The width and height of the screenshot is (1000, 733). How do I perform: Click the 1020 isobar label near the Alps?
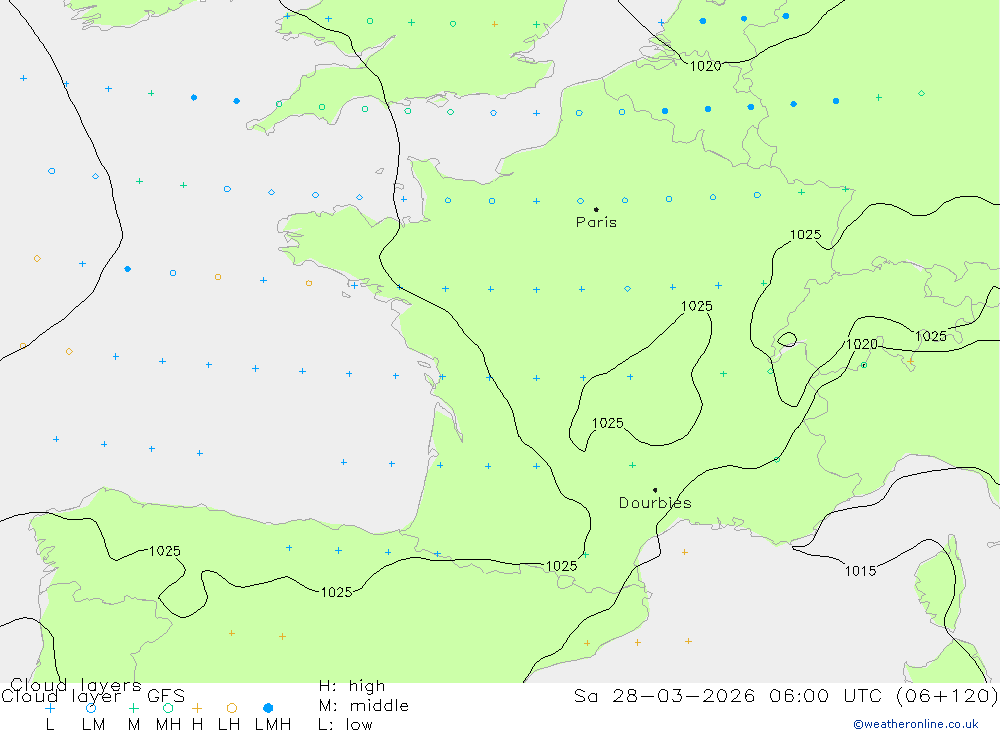click(x=862, y=344)
